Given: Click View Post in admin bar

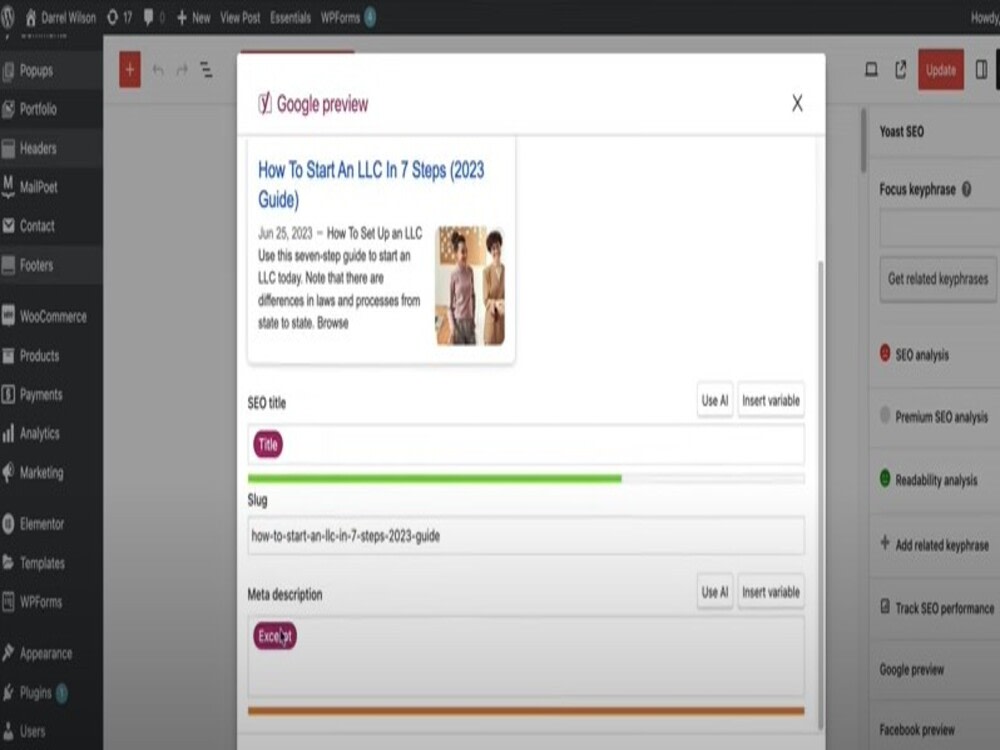Looking at the screenshot, I should [240, 18].
